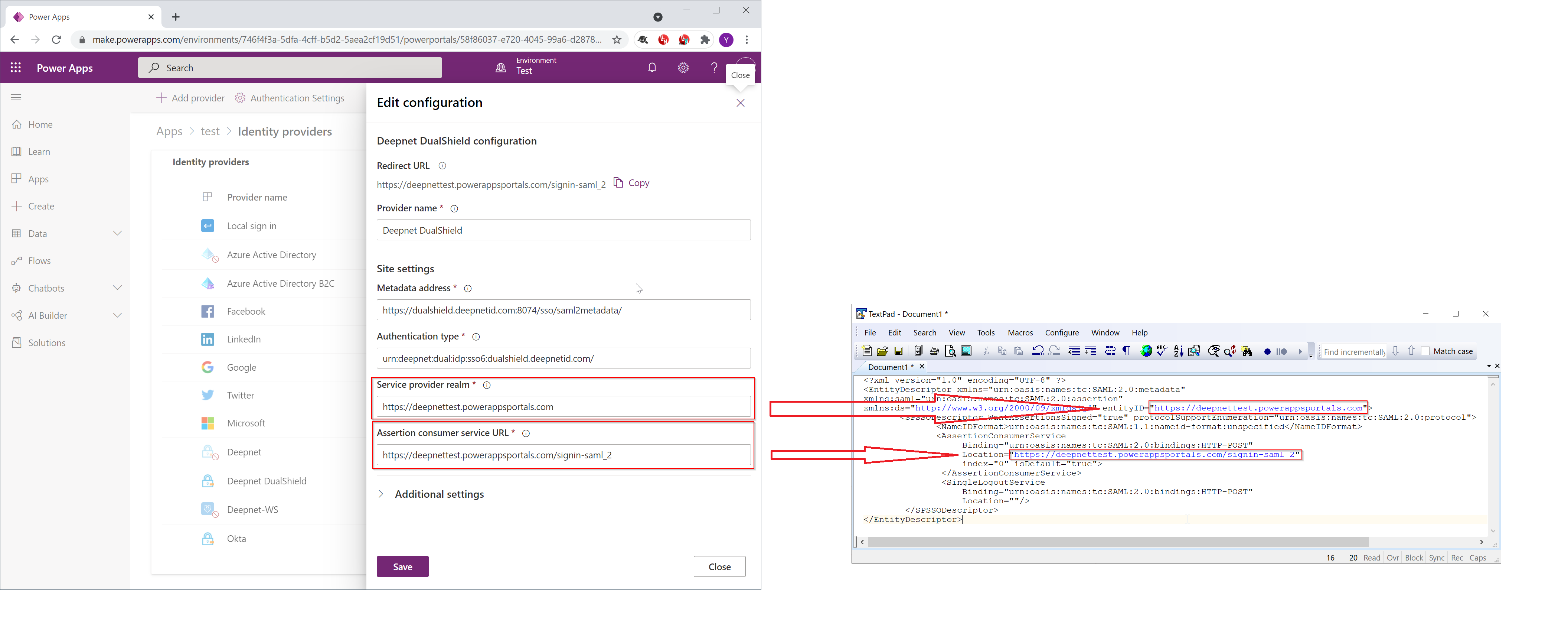Open the Power Apps app launcher waffle

tap(16, 68)
